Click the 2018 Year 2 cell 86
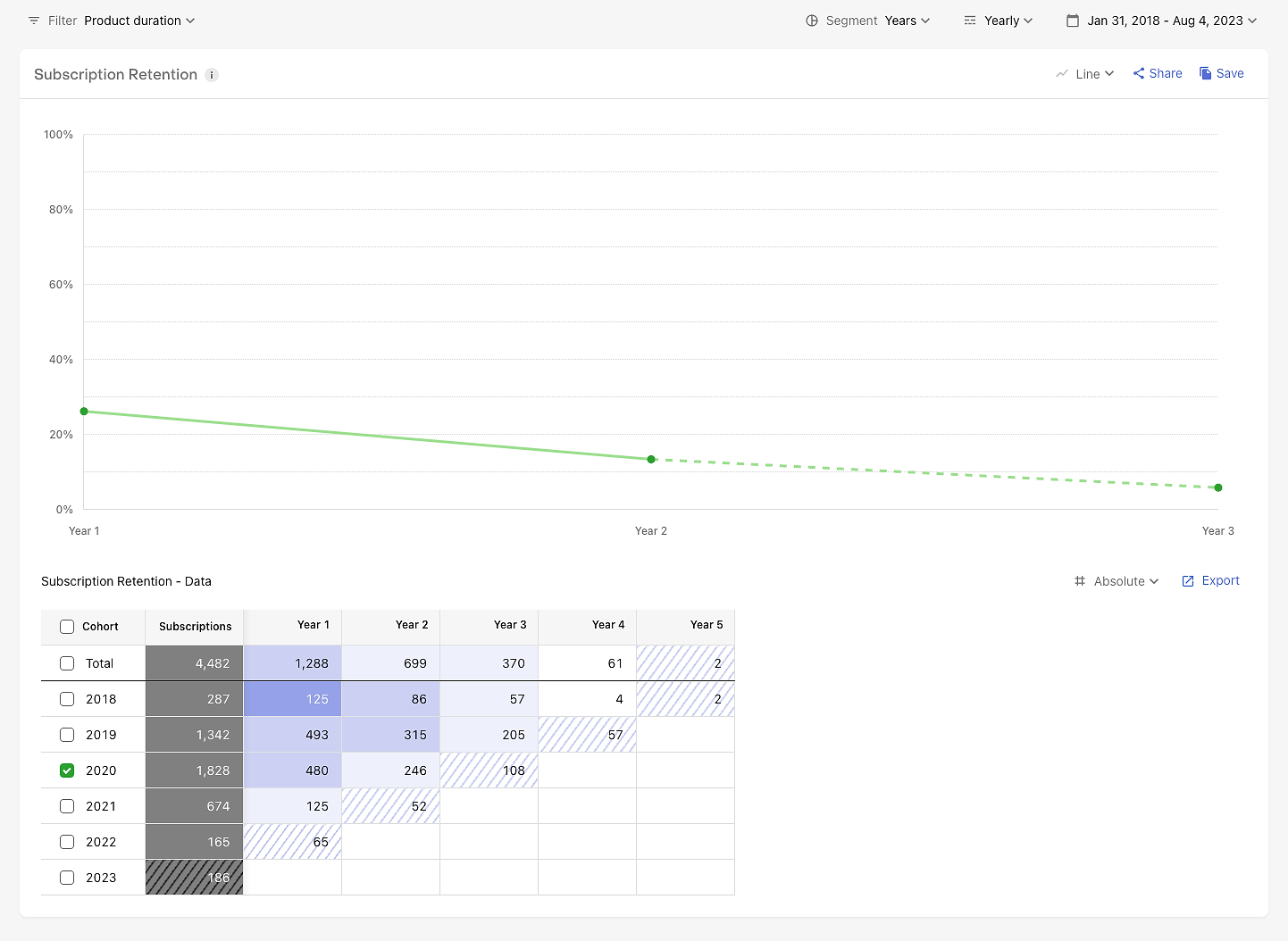Viewport: 1288px width, 941px height. click(391, 699)
